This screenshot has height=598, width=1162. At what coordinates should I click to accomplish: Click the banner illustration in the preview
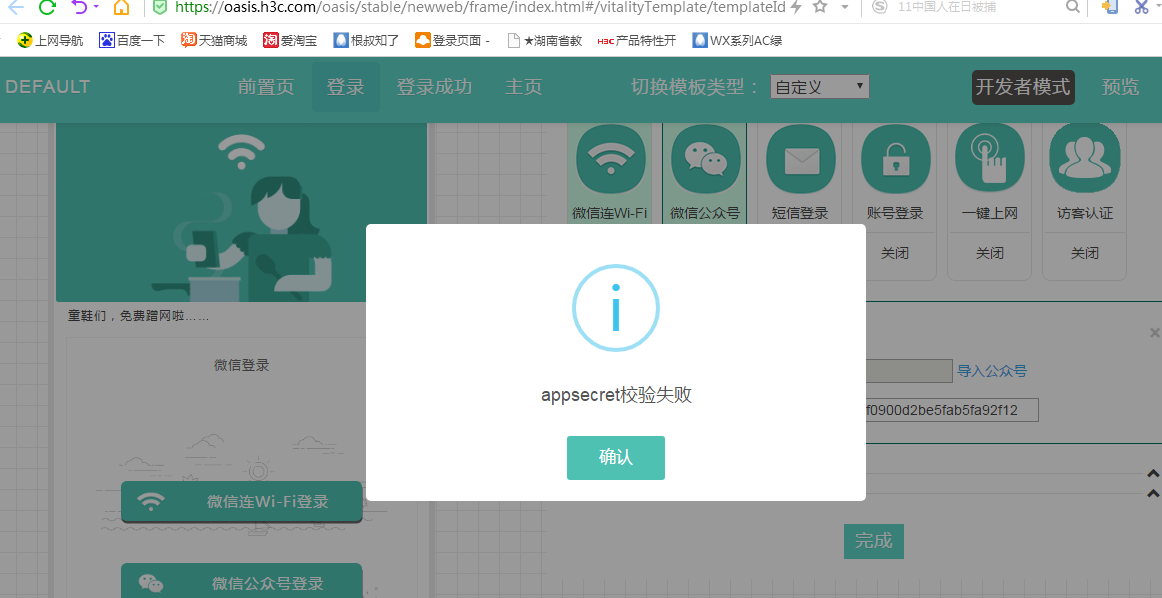[242, 213]
